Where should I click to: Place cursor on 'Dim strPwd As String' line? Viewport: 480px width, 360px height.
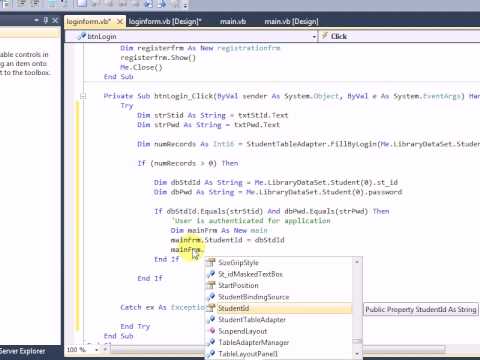pyautogui.click(x=208, y=125)
